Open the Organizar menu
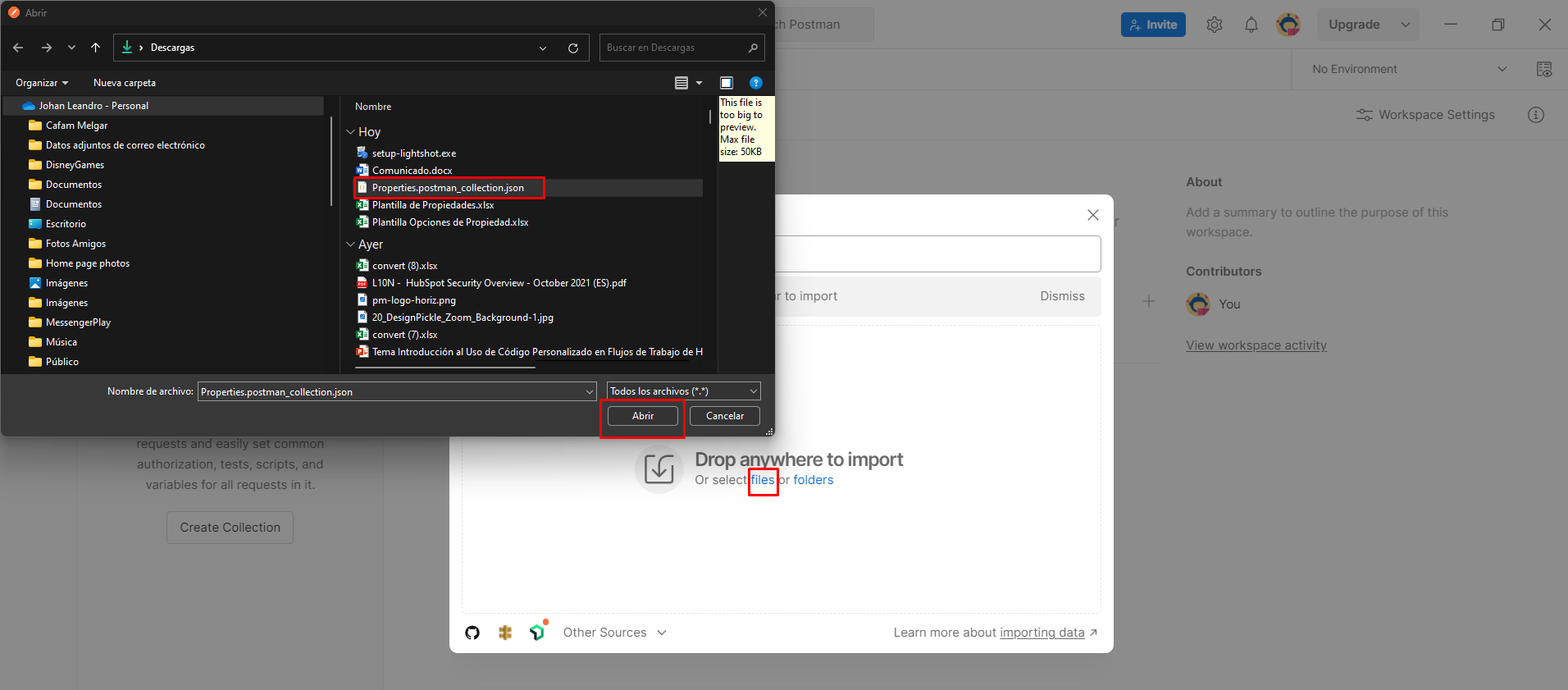 pos(42,83)
